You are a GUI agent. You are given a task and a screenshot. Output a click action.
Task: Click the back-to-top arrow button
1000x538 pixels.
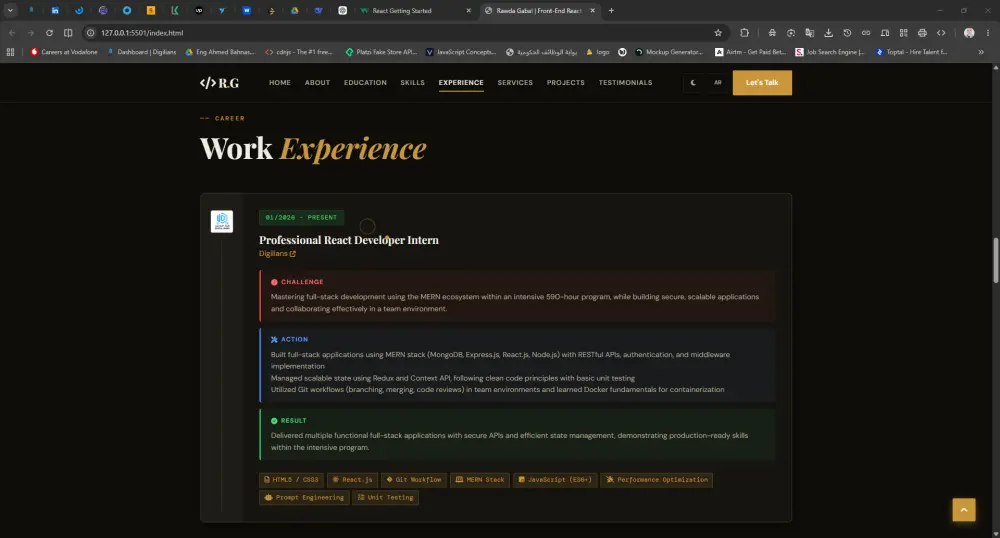tap(964, 510)
